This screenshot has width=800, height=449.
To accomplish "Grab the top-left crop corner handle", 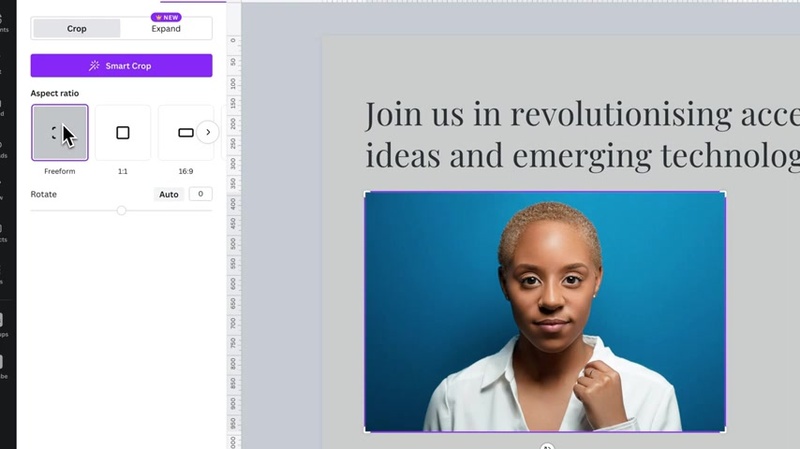I will coord(366,193).
